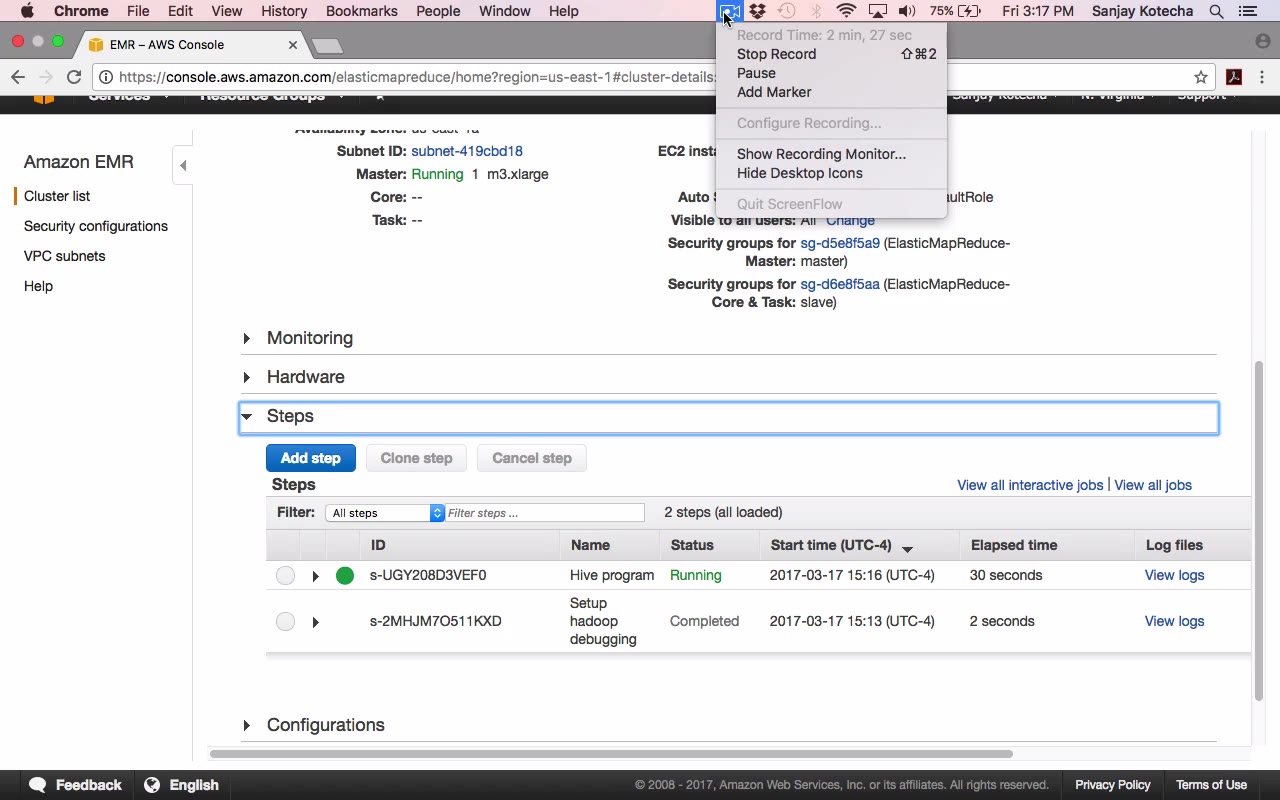The image size is (1280, 800).
Task: Click the AirPlay display icon
Action: click(877, 11)
